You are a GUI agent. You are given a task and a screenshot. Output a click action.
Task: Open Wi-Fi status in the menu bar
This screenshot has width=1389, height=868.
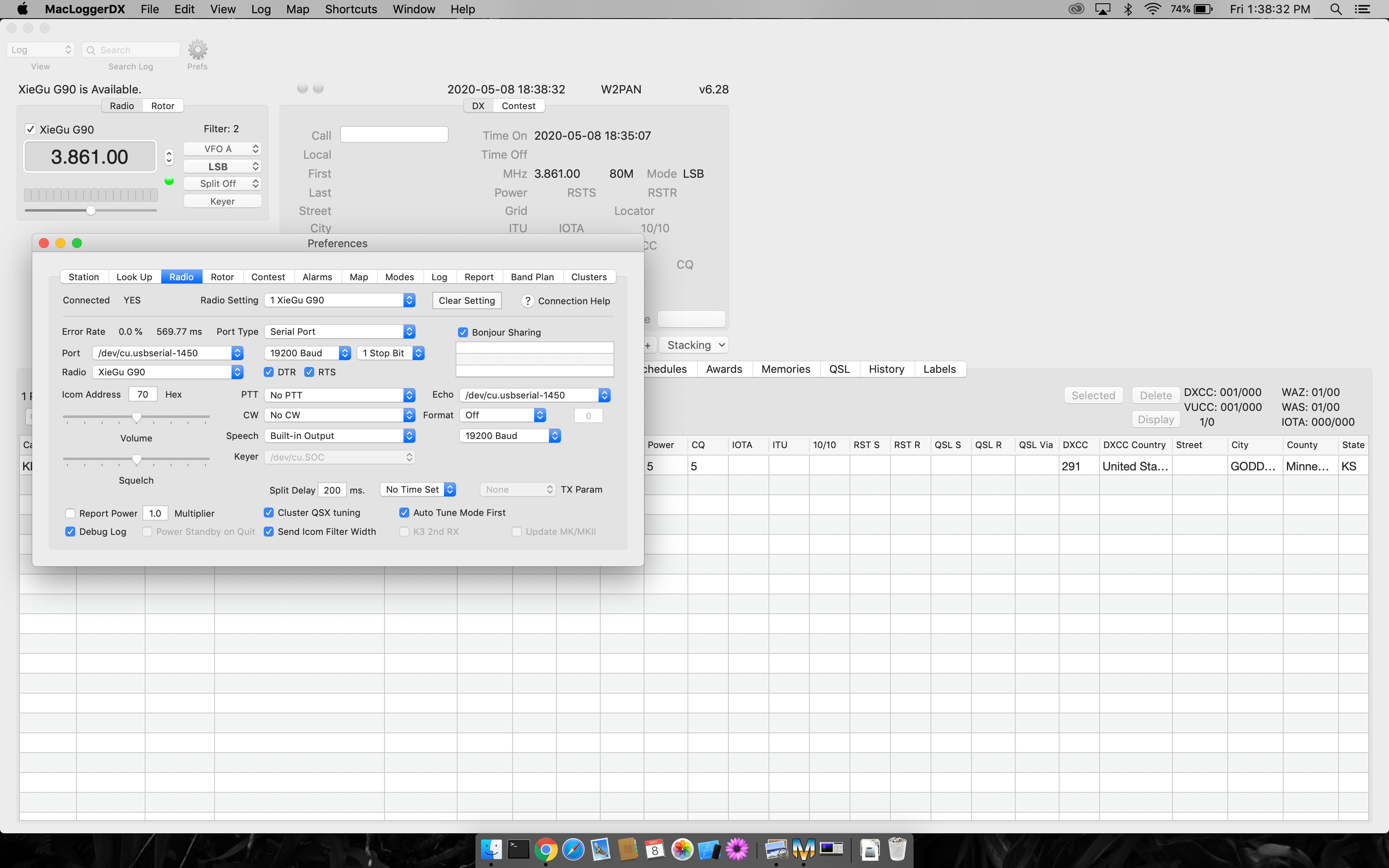click(x=1153, y=9)
